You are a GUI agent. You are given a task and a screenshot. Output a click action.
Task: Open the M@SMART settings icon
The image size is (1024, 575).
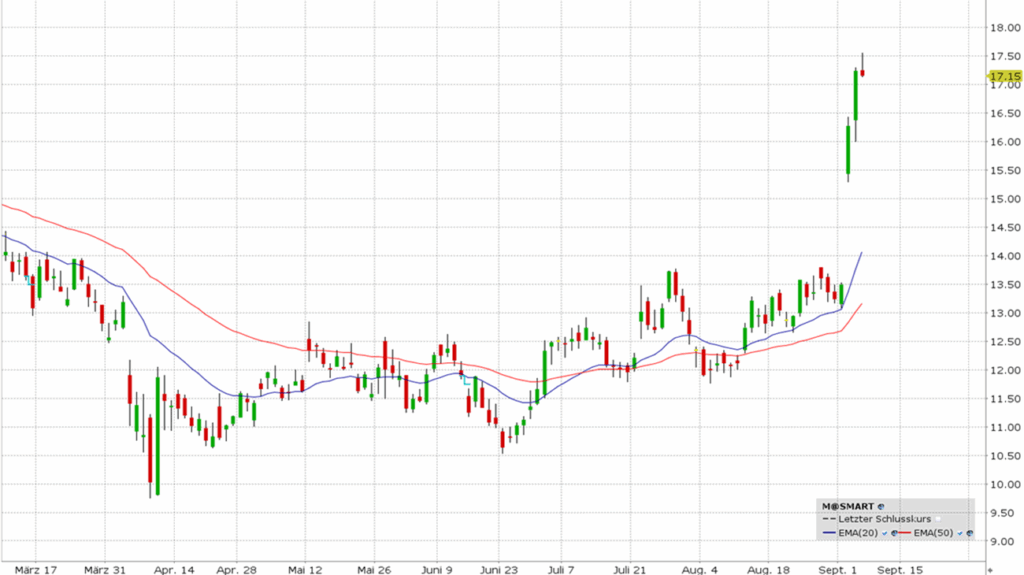point(881,506)
